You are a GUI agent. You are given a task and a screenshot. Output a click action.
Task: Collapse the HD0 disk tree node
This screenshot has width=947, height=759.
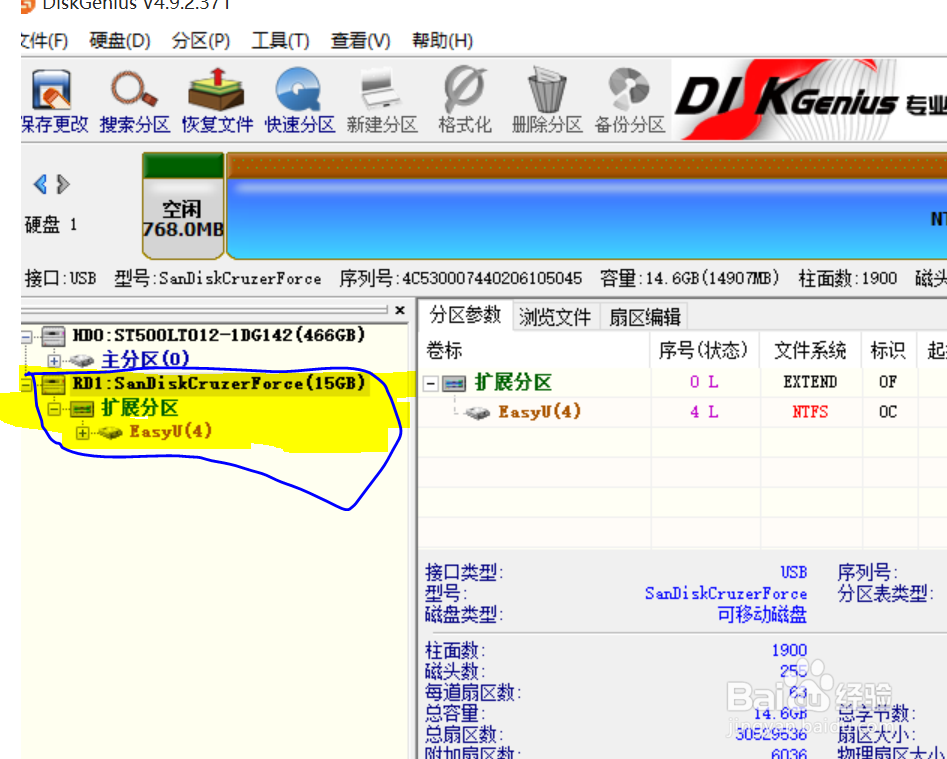coord(26,336)
